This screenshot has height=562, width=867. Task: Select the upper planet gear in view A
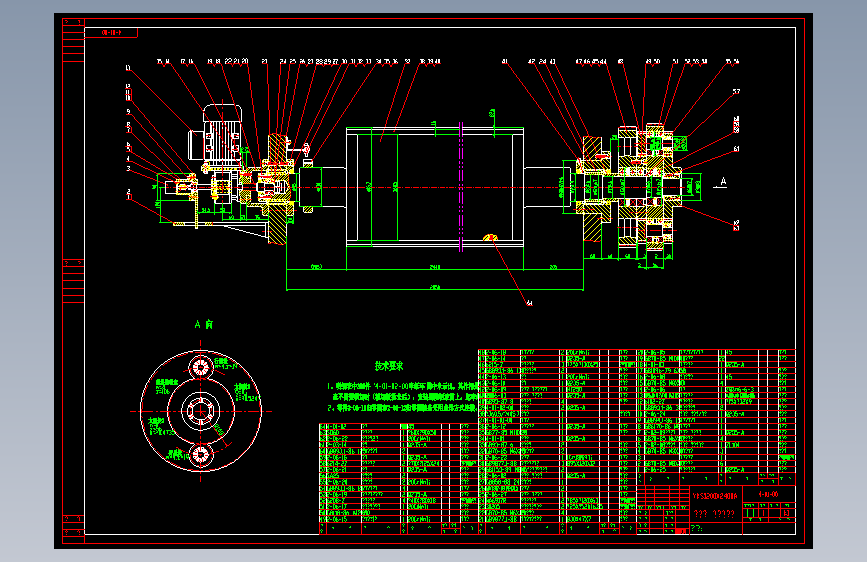tap(200, 367)
